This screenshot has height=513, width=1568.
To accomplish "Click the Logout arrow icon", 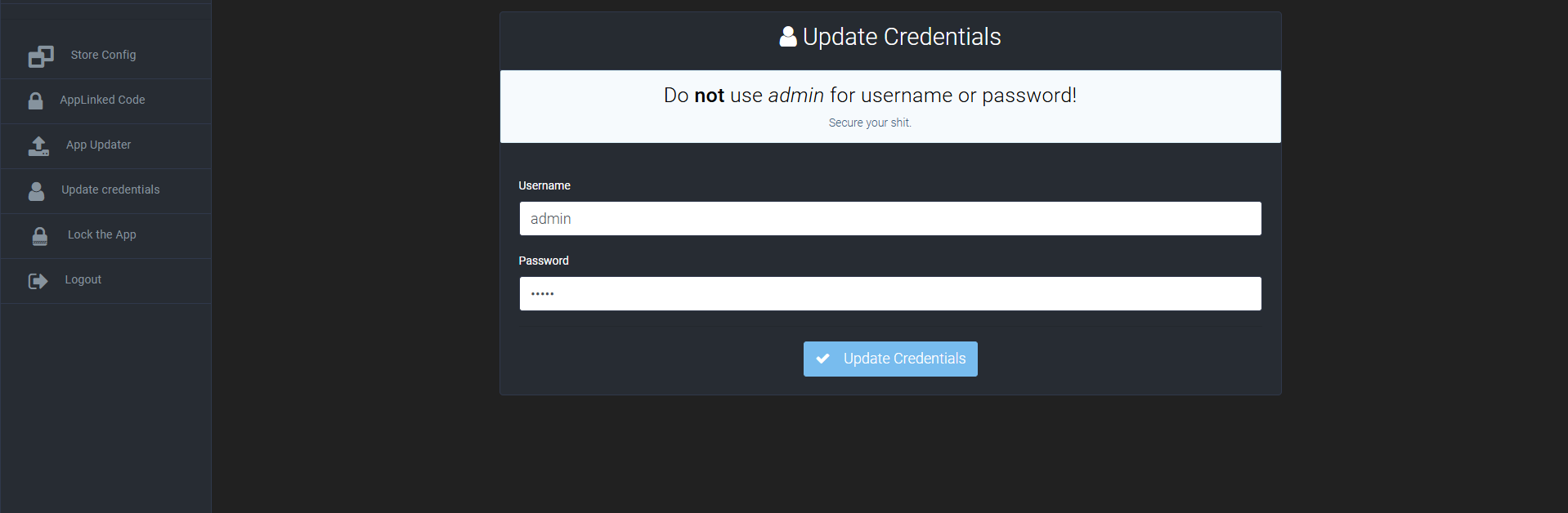I will click(x=38, y=281).
